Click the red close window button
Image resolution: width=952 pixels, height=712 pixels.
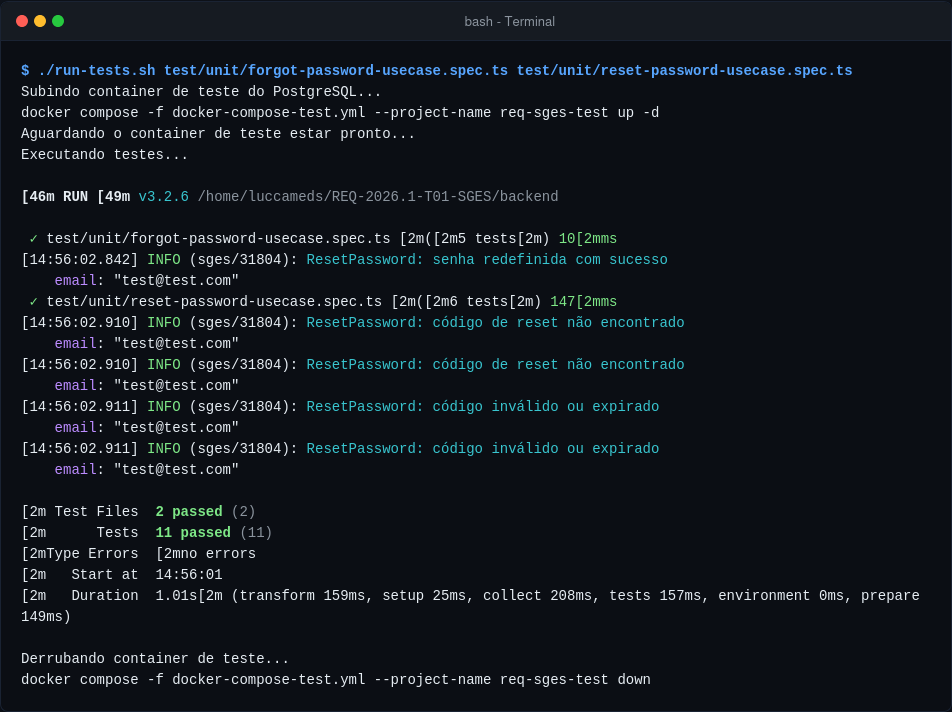22,21
